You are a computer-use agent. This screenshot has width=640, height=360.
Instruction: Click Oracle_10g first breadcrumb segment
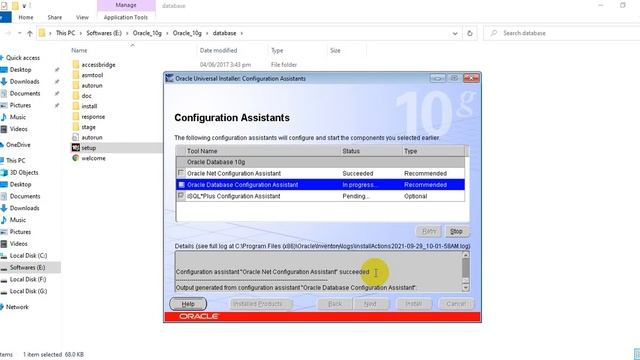click(147, 33)
